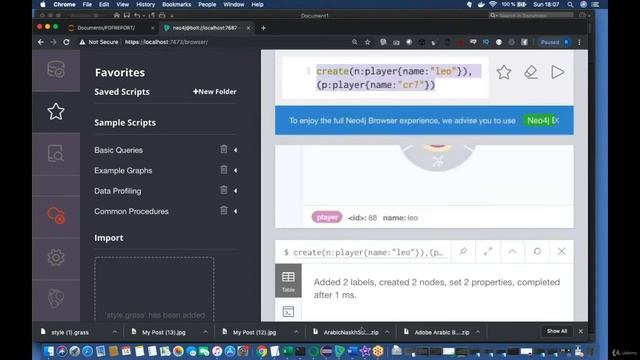Expand the Data Profiling folder arrow
The height and width of the screenshot is (360, 640).
pyautogui.click(x=236, y=191)
